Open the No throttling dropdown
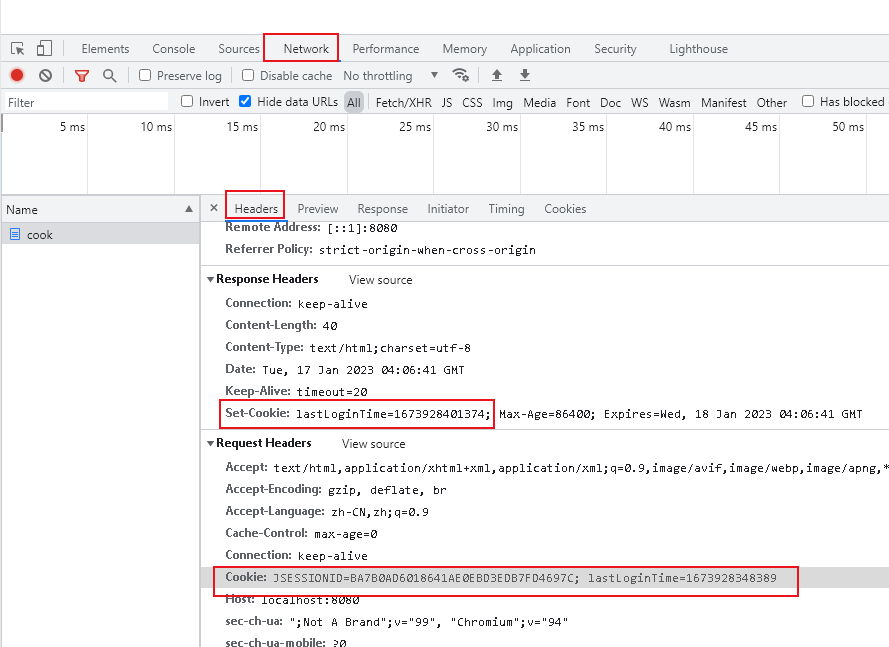 [x=391, y=75]
